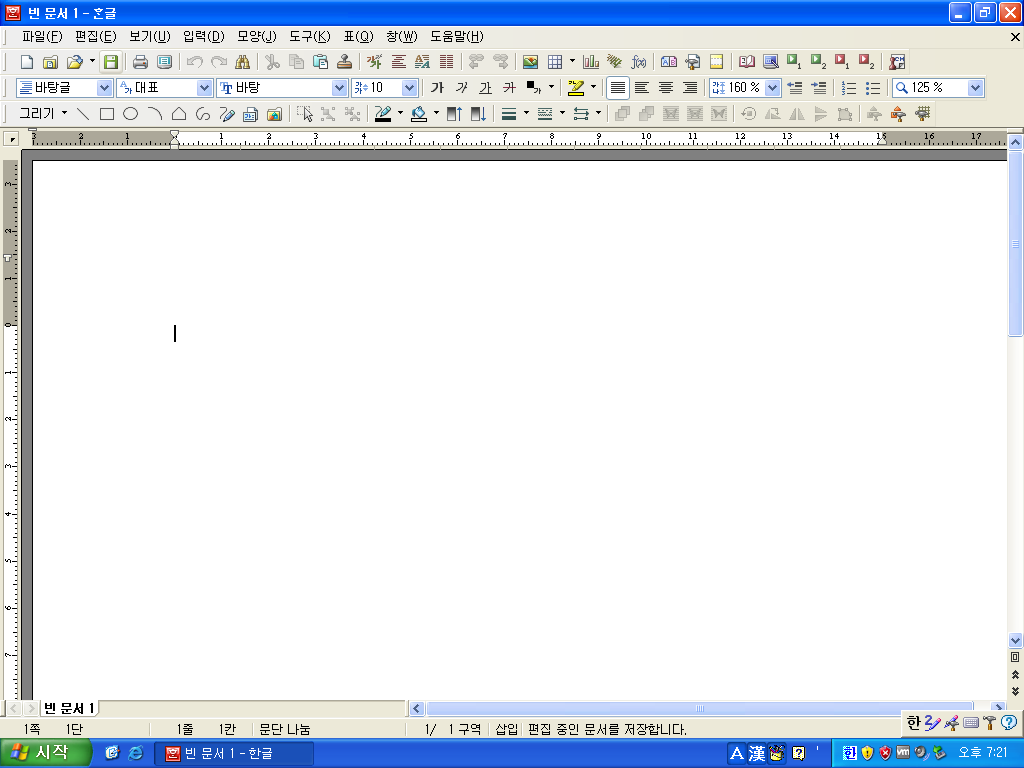Viewport: 1024px width, 768px height.
Task: Open the 모양(J) menu
Action: (257, 37)
